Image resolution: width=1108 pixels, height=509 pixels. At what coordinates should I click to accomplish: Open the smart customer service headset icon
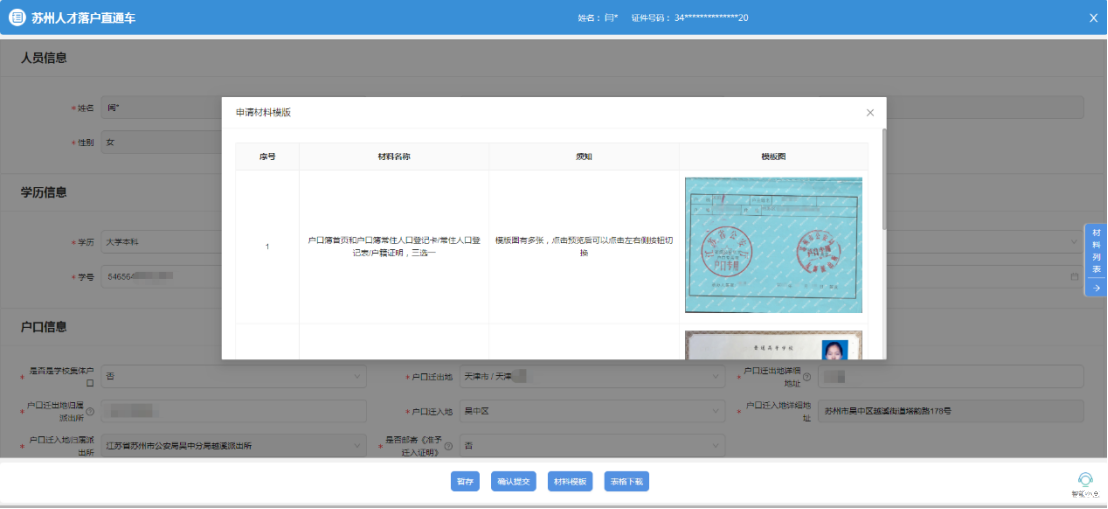click(1083, 480)
